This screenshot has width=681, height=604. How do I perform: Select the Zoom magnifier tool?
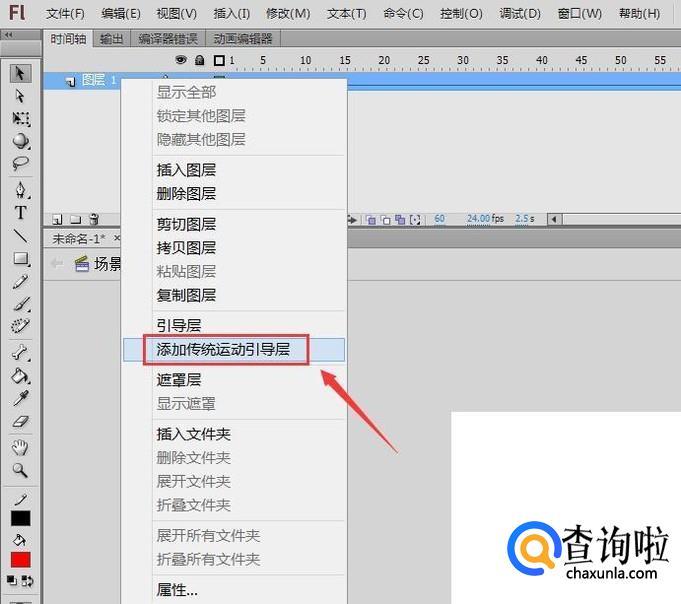20,470
